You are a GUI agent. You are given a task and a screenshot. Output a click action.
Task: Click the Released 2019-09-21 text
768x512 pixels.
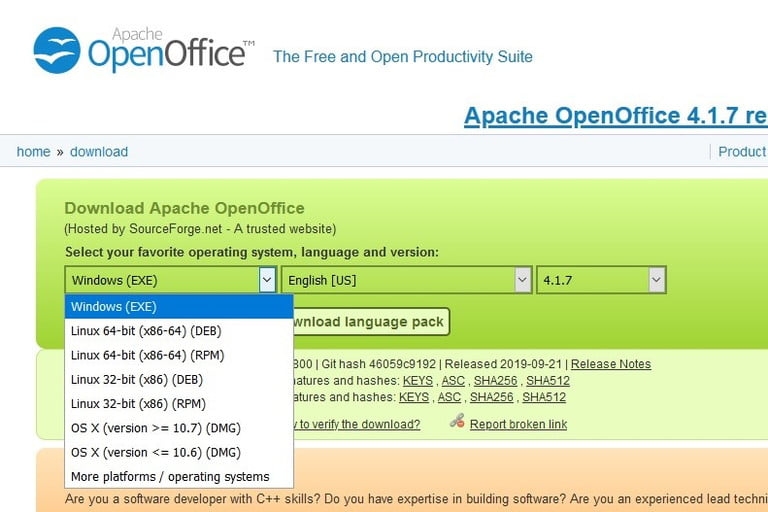(503, 364)
